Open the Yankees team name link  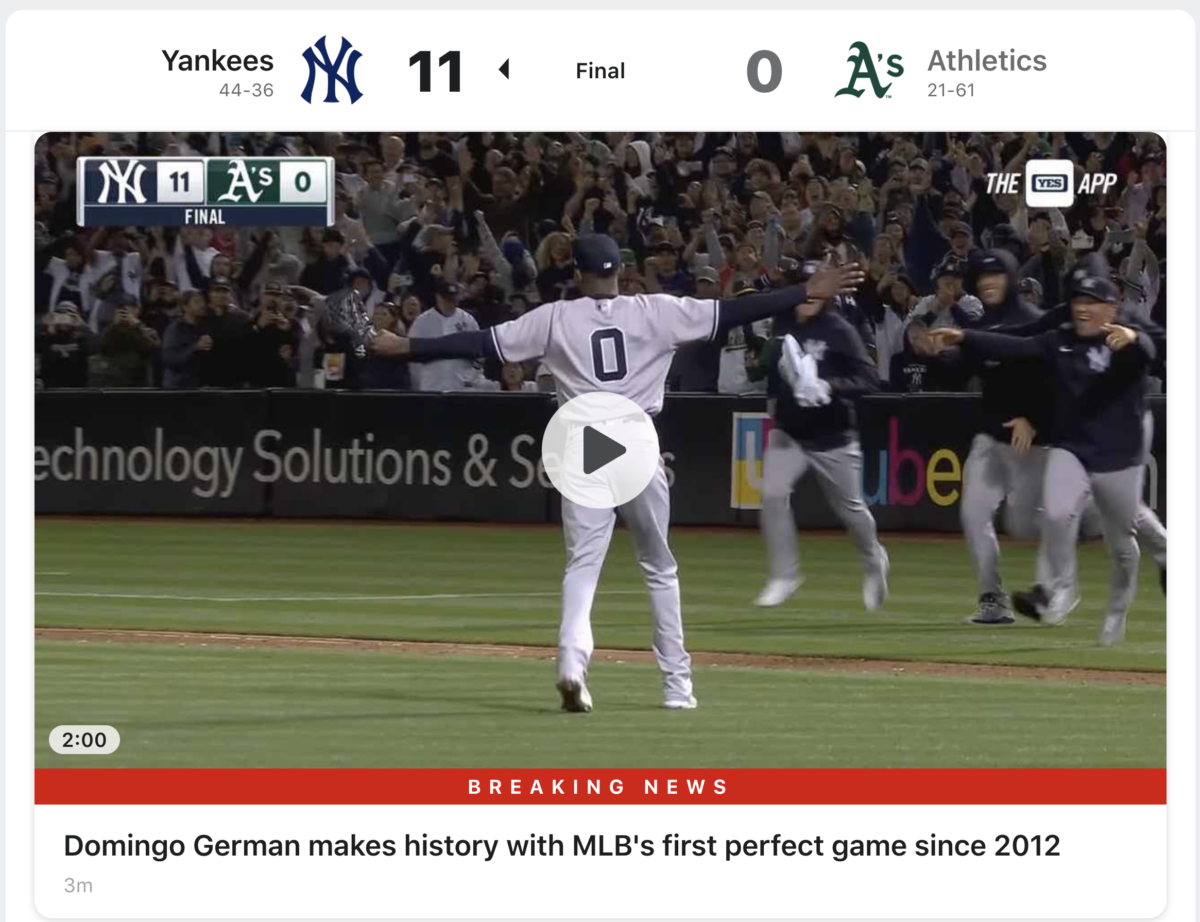[x=217, y=61]
